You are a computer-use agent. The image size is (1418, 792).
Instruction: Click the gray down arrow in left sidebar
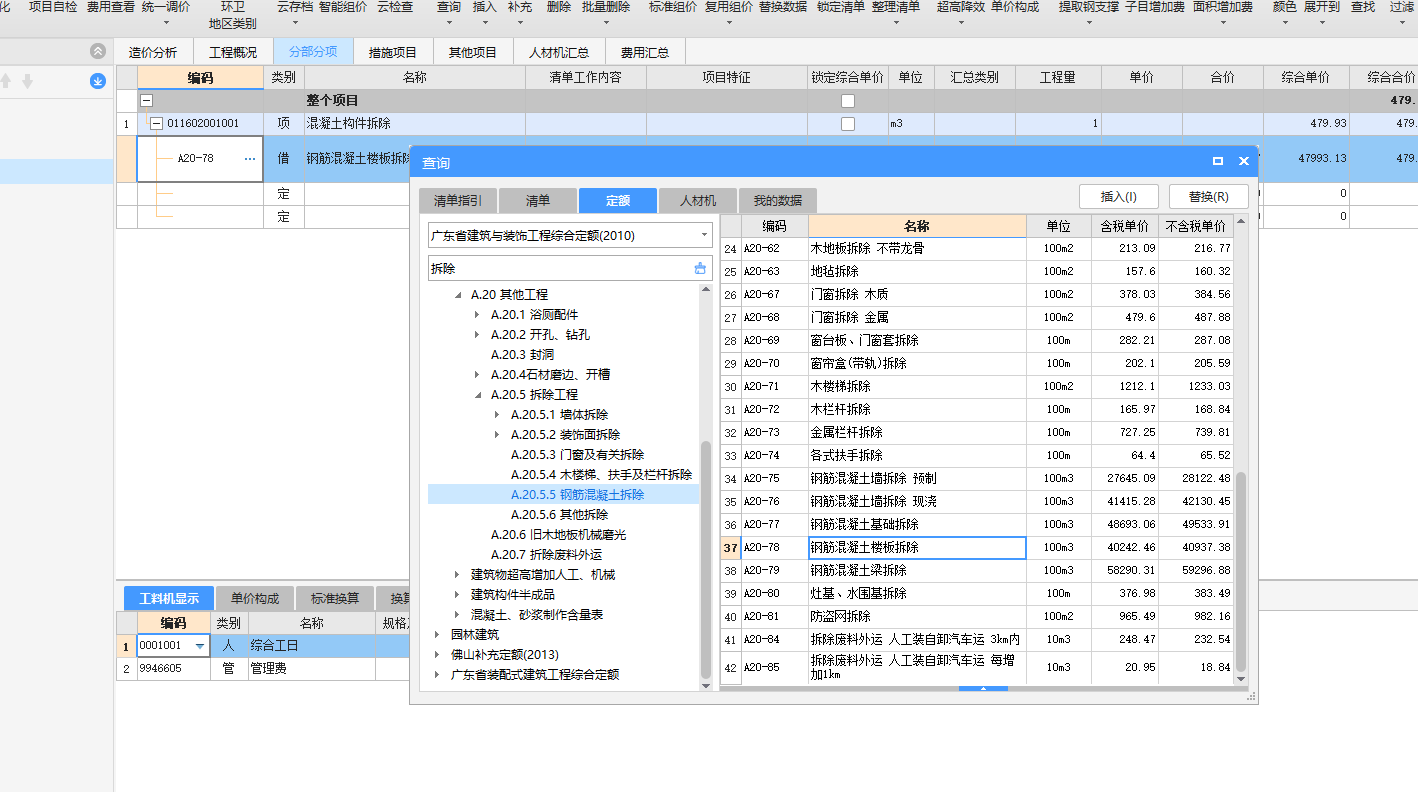tap(27, 81)
